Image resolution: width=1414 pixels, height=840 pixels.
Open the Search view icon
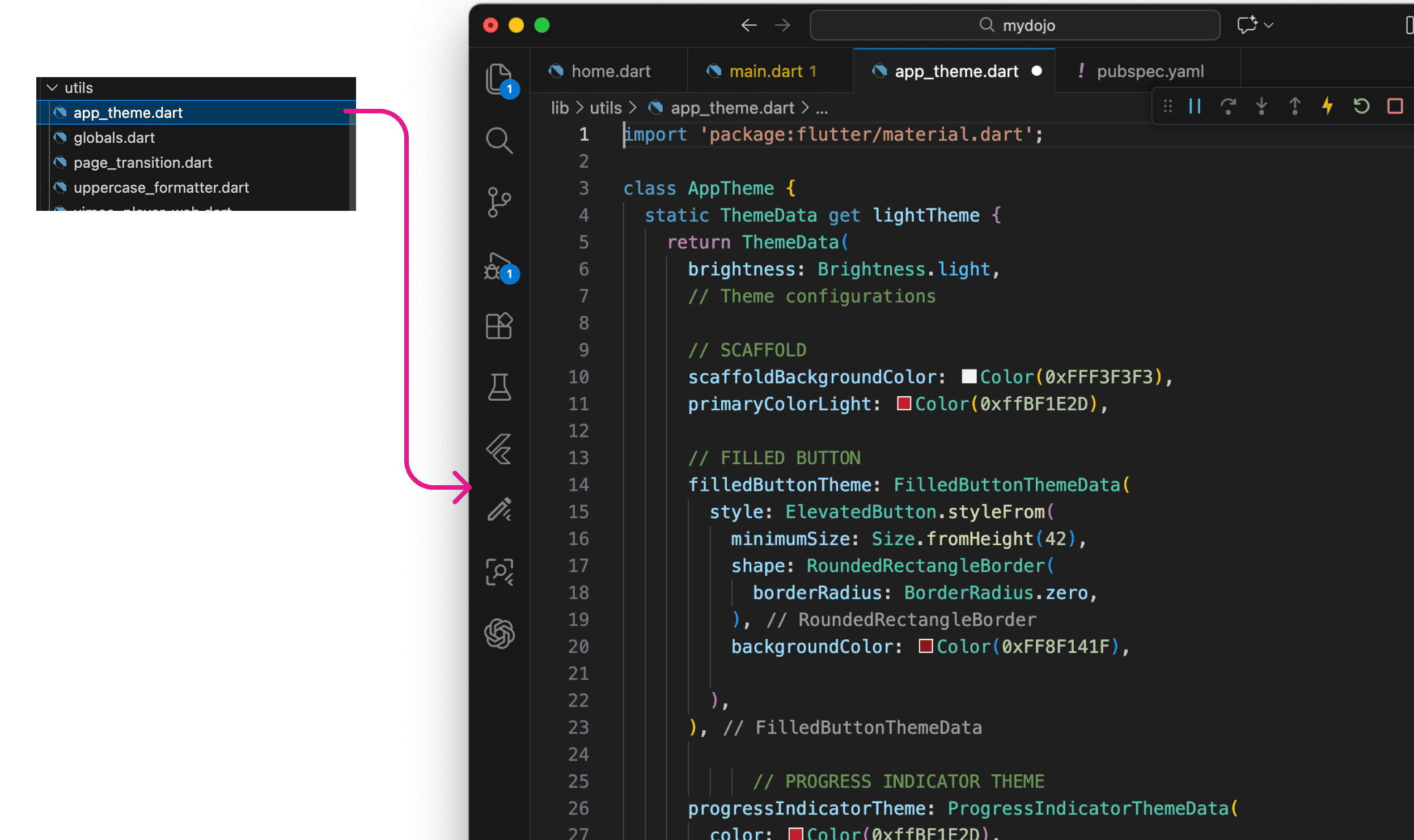point(499,141)
